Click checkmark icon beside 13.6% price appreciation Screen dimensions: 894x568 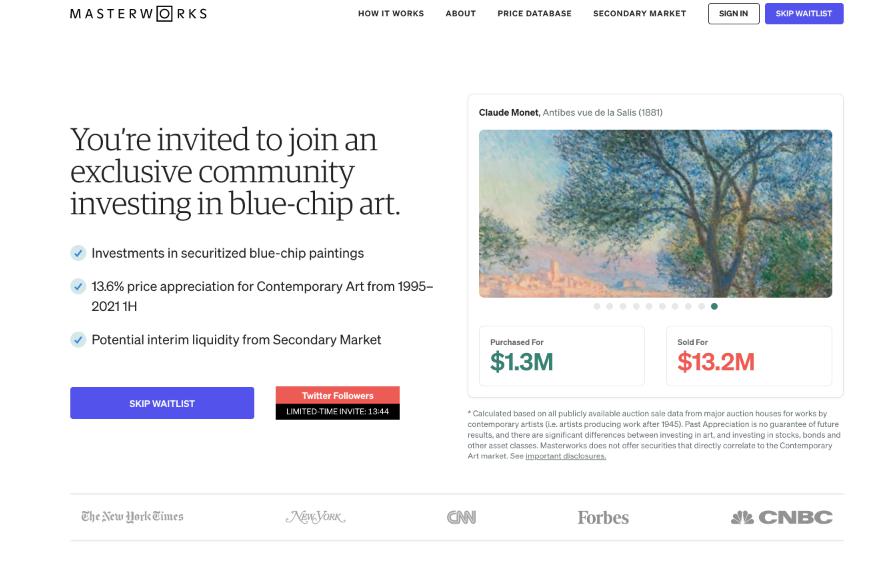(78, 286)
